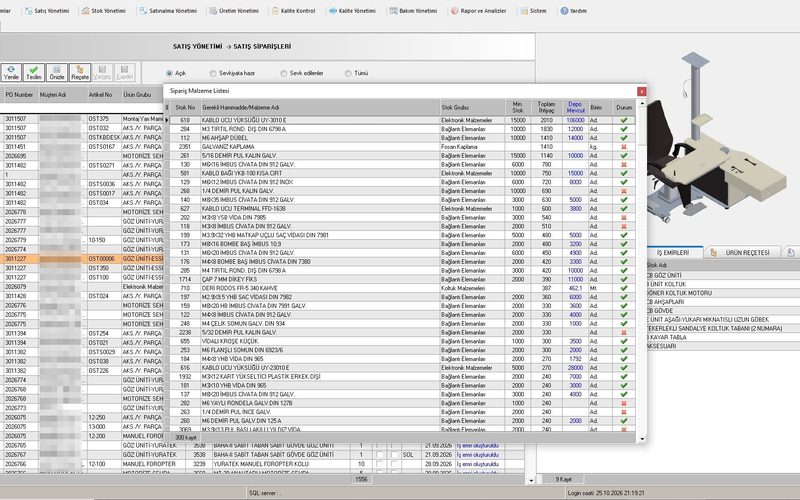
Task: Click green check status of VİDALI KROŞE KÜÇÜK
Action: click(x=623, y=341)
